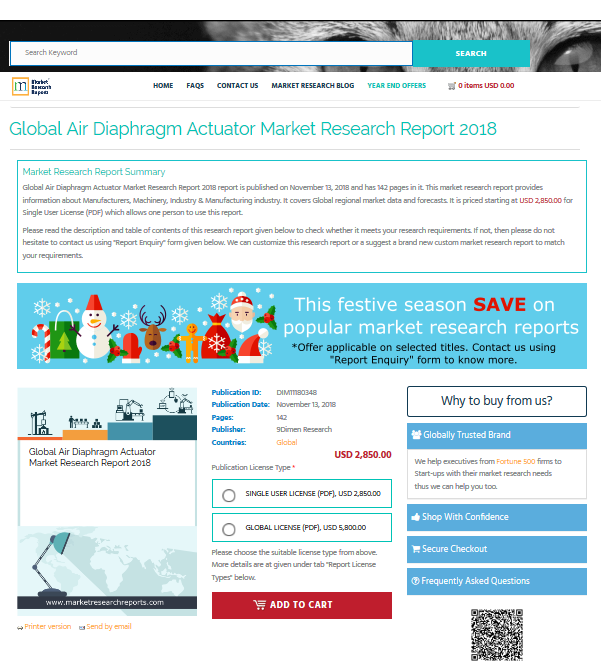
Task: Open MARKET RESEARCH BLOG
Action: tap(313, 86)
